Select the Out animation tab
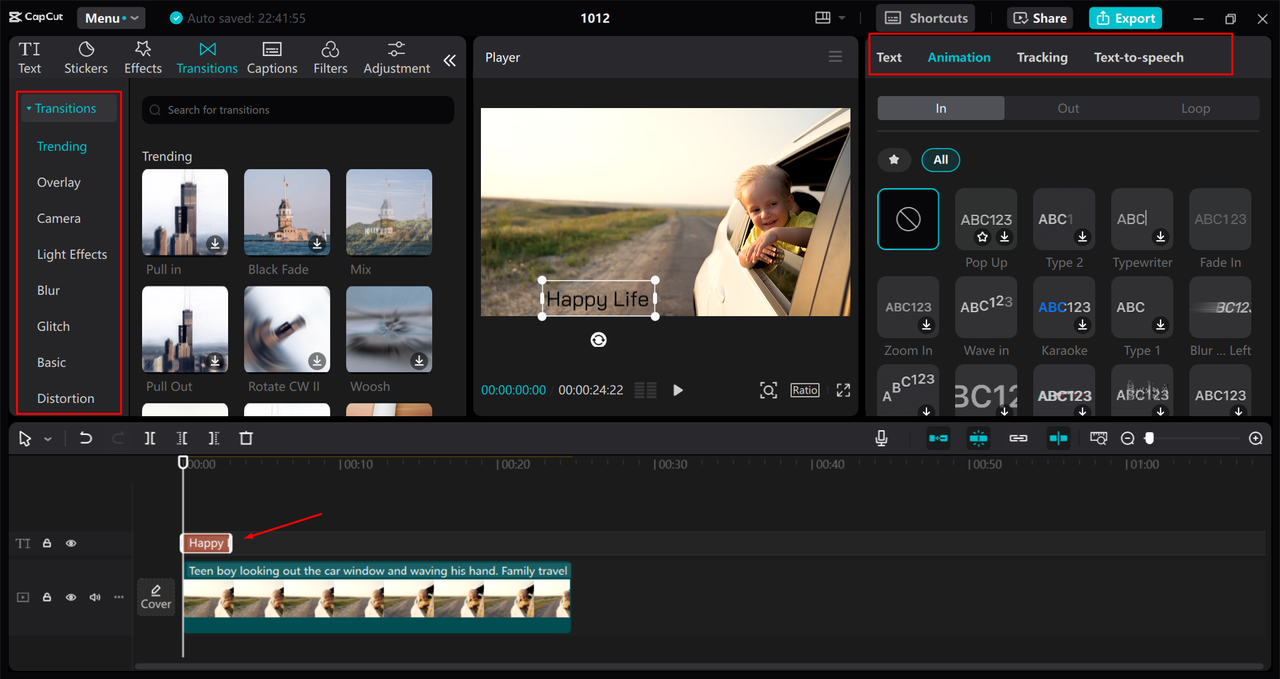Screen dimensions: 1280x679 click(1068, 108)
